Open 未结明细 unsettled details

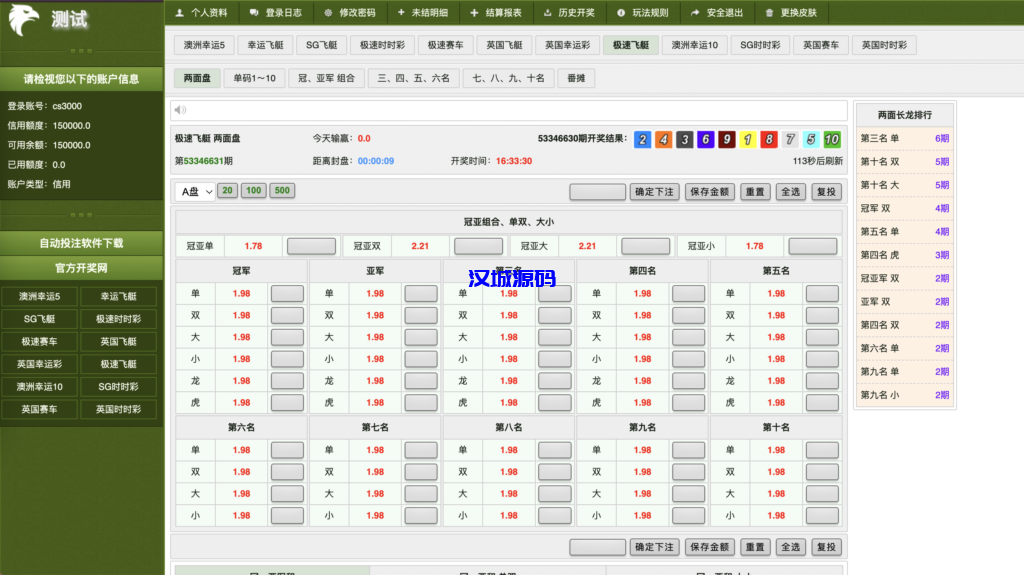pyautogui.click(x=423, y=12)
